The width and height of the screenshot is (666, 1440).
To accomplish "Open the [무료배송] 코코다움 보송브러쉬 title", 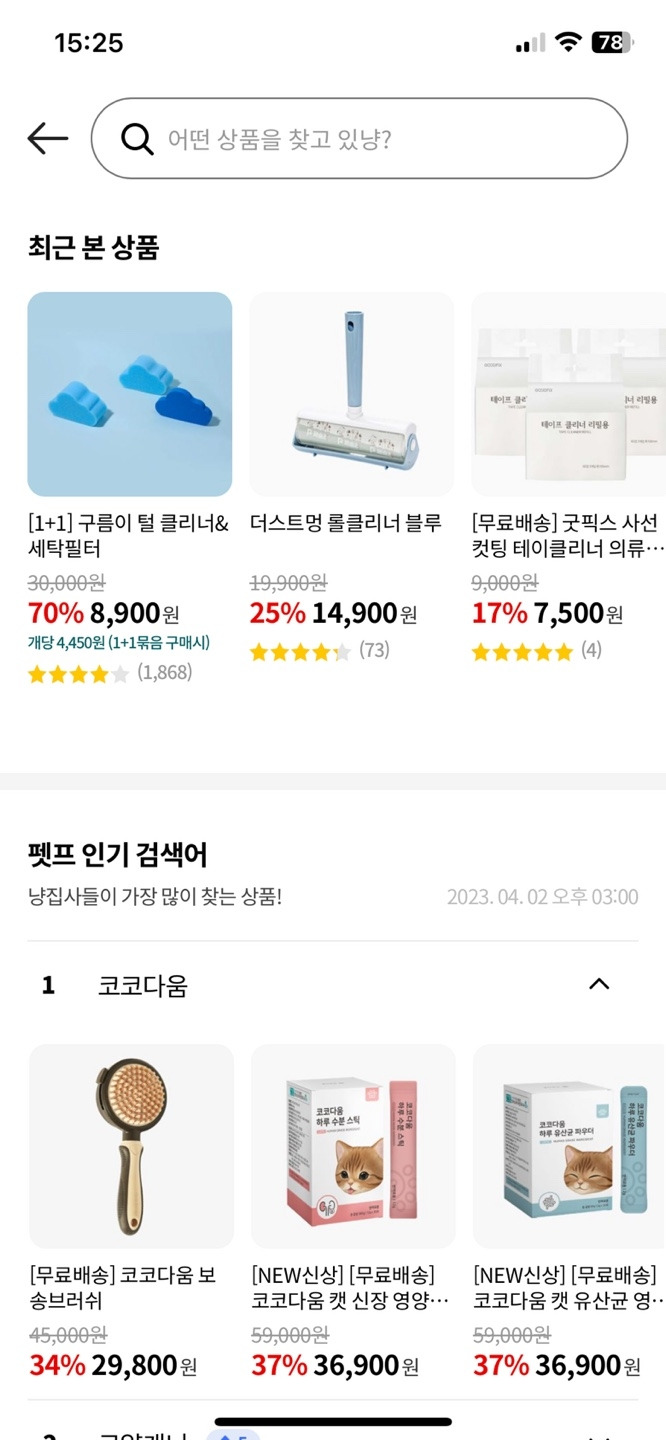I will pos(123,1288).
